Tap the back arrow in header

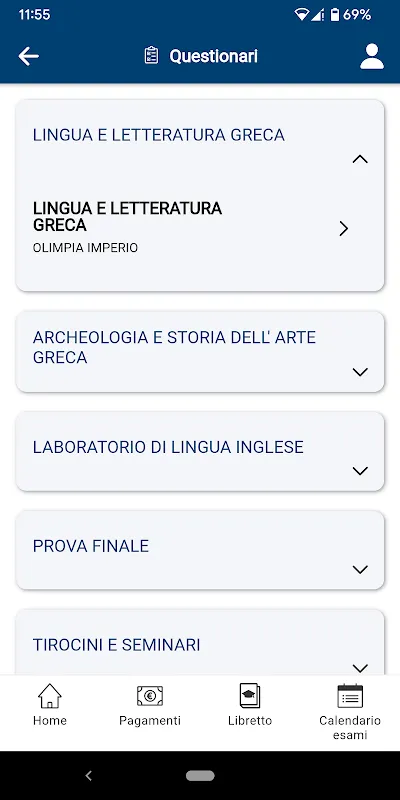tap(29, 56)
